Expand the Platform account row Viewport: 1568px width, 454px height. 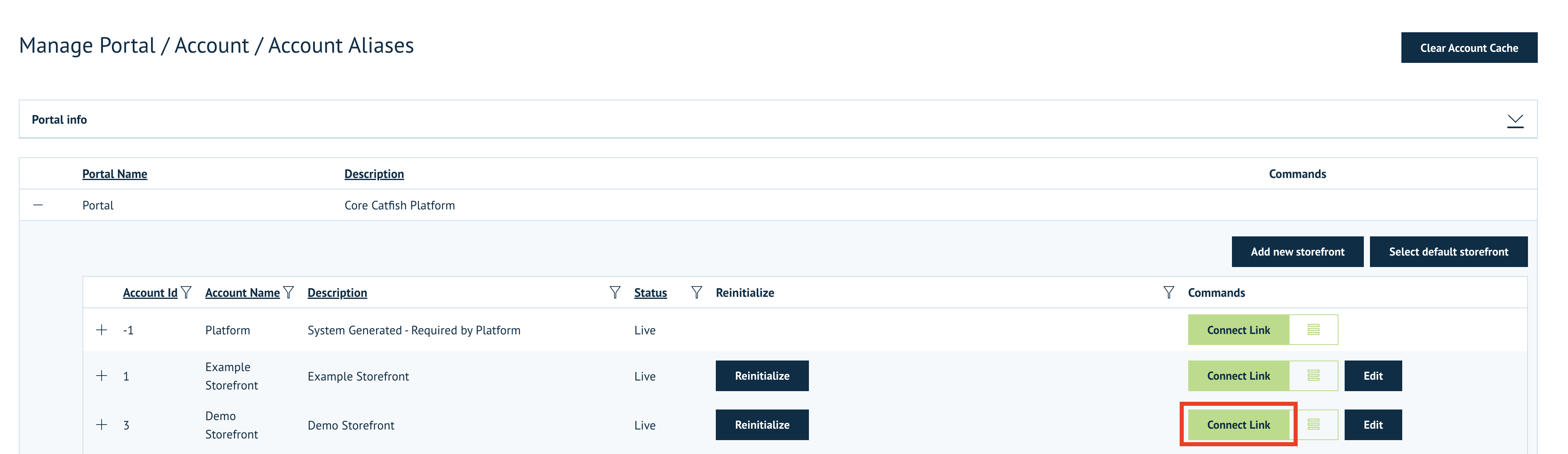click(101, 330)
